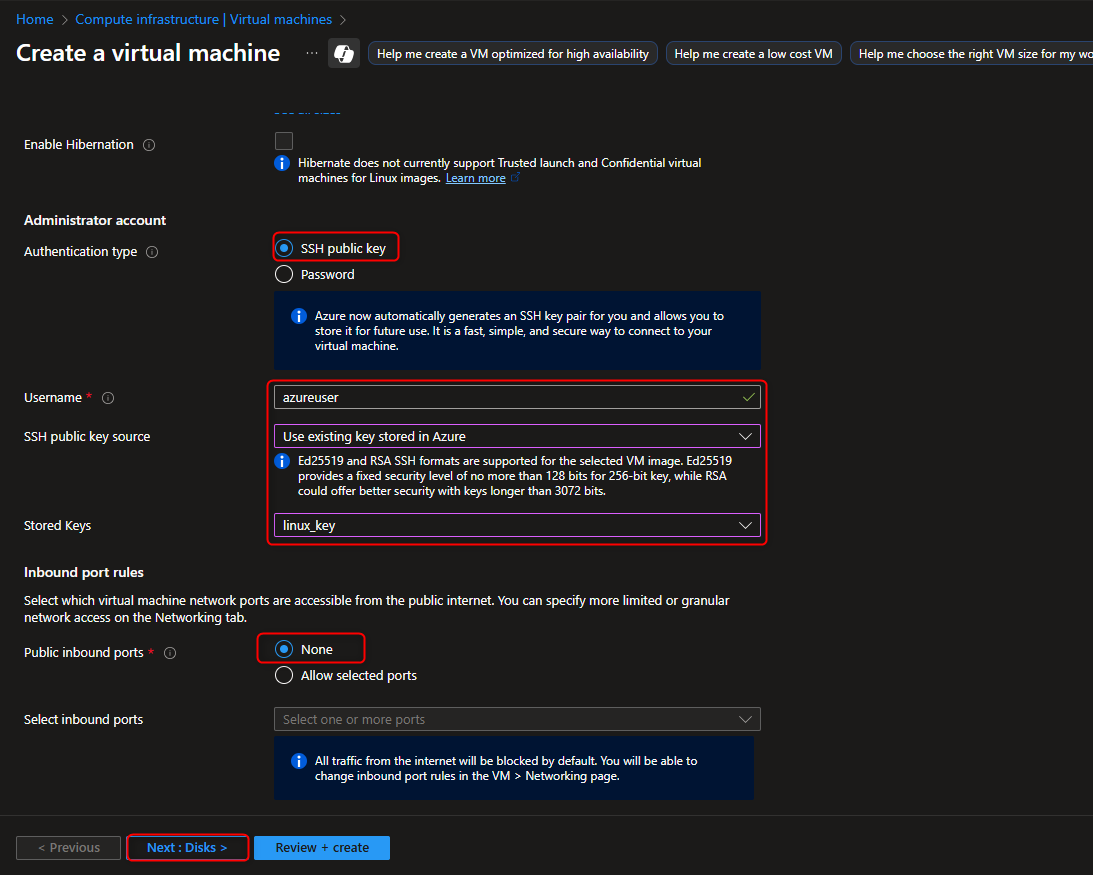This screenshot has height=875, width=1093.
Task: Toggle the Enable Hibernation checkbox
Action: (x=284, y=140)
